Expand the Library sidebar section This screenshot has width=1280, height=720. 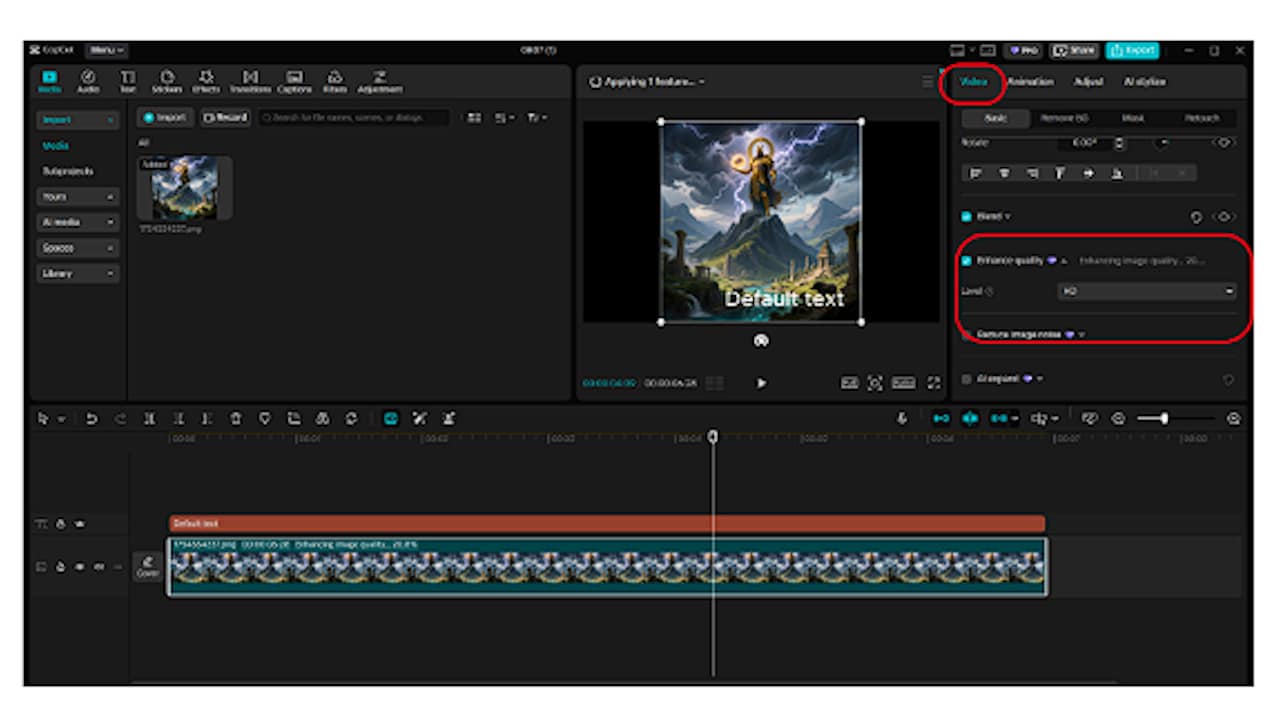[x=78, y=273]
